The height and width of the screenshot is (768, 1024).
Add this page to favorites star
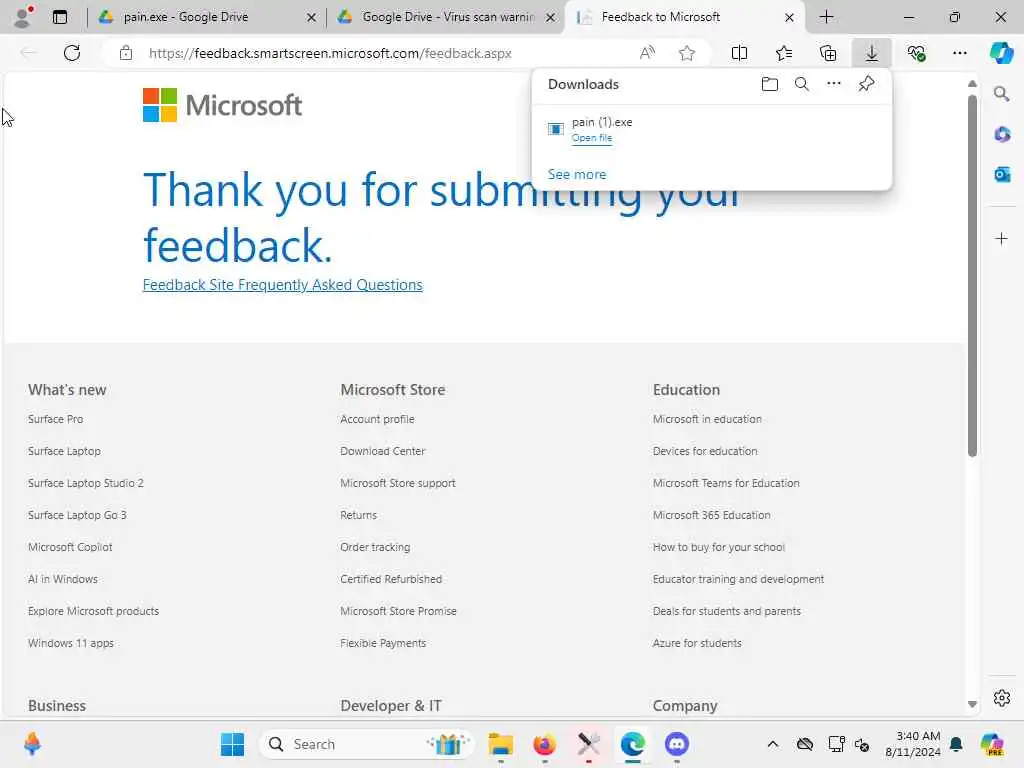[x=686, y=54]
